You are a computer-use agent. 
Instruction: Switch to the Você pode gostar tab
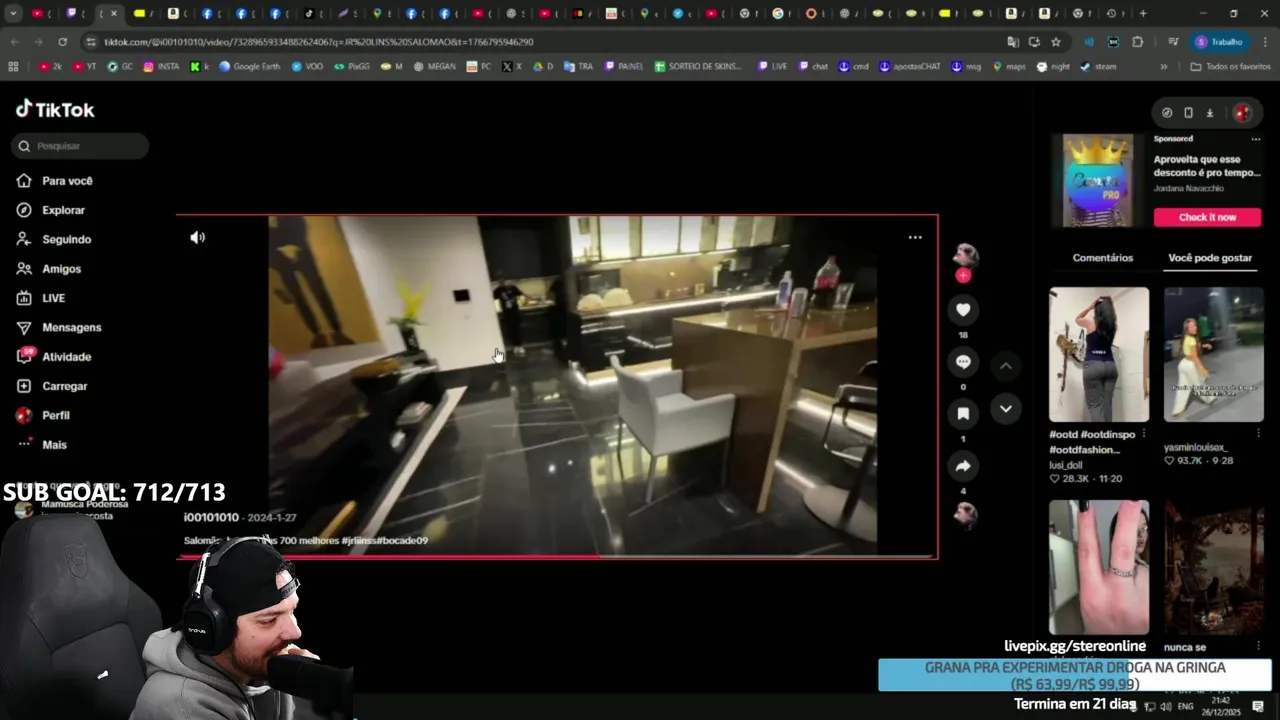1210,258
